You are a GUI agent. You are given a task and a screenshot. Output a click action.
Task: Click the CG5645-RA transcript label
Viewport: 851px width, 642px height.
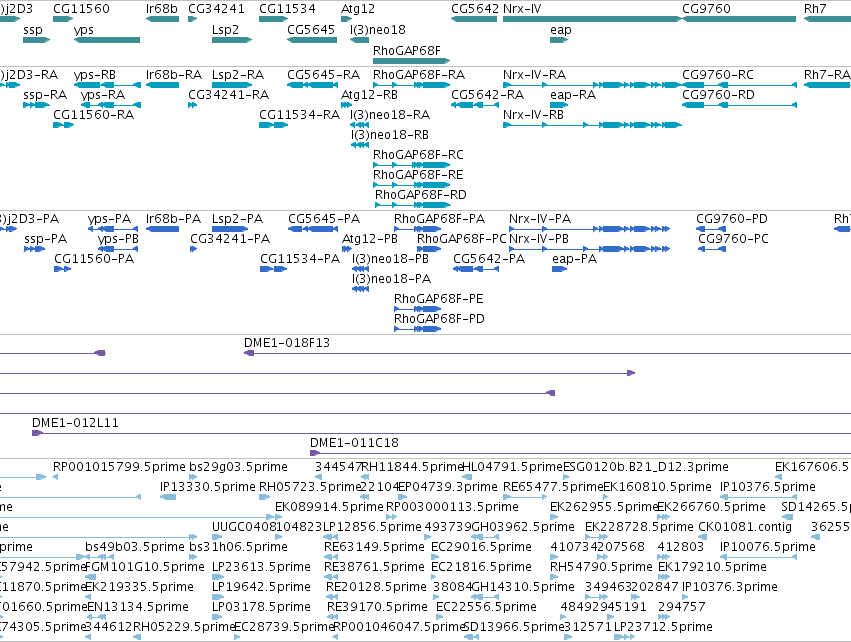pyautogui.click(x=323, y=75)
